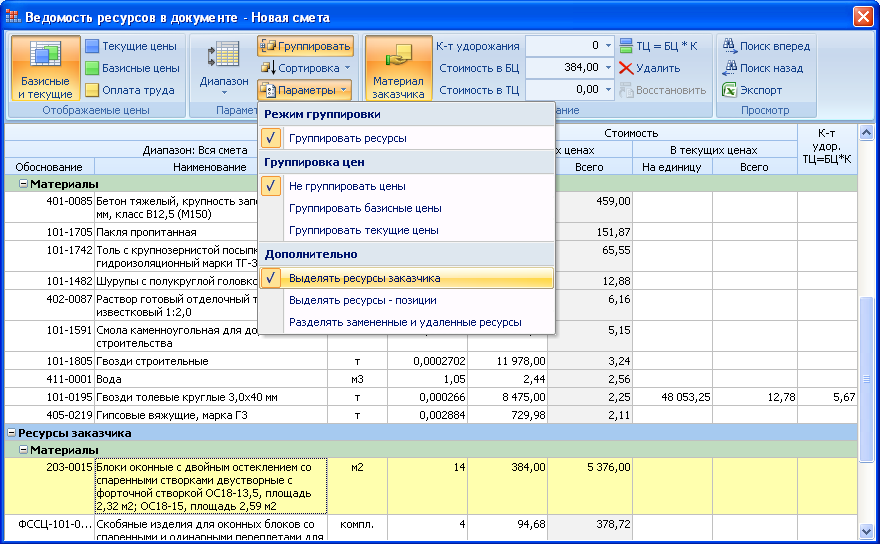
Task: Choose Разделять замененные и удаленные ресурсы
Action: point(407,322)
